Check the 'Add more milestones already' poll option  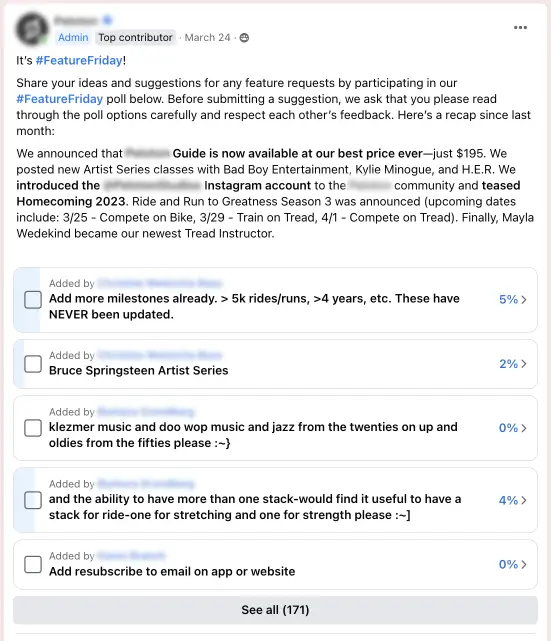point(33,300)
